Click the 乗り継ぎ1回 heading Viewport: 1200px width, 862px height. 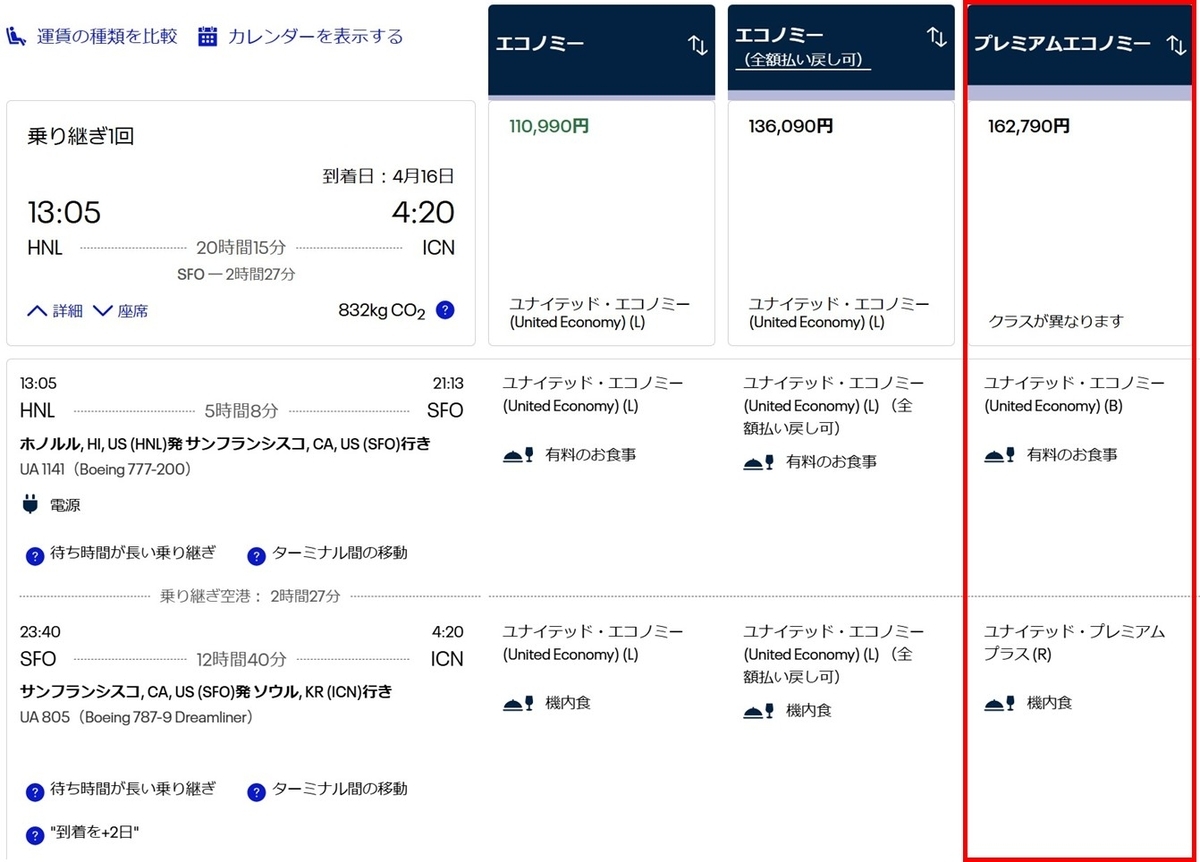point(81,137)
